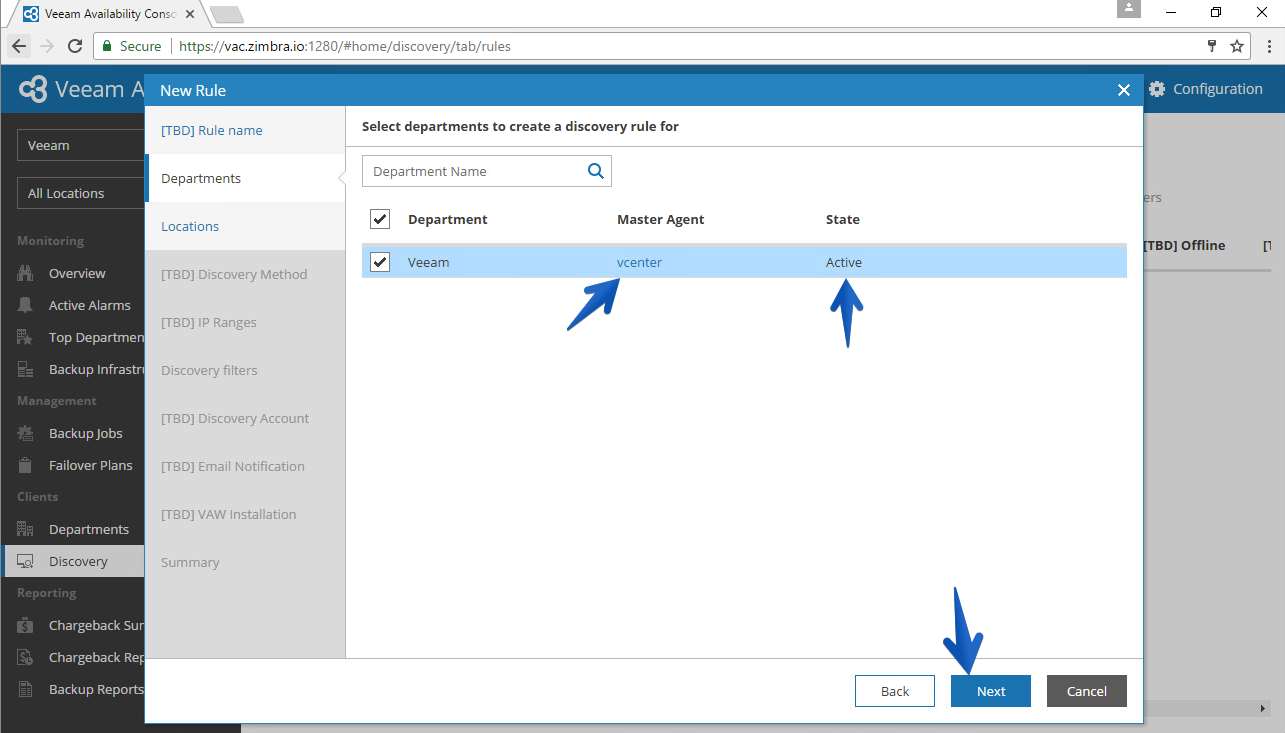The image size is (1285, 733).
Task: Click the Active state cell
Action: coord(844,262)
